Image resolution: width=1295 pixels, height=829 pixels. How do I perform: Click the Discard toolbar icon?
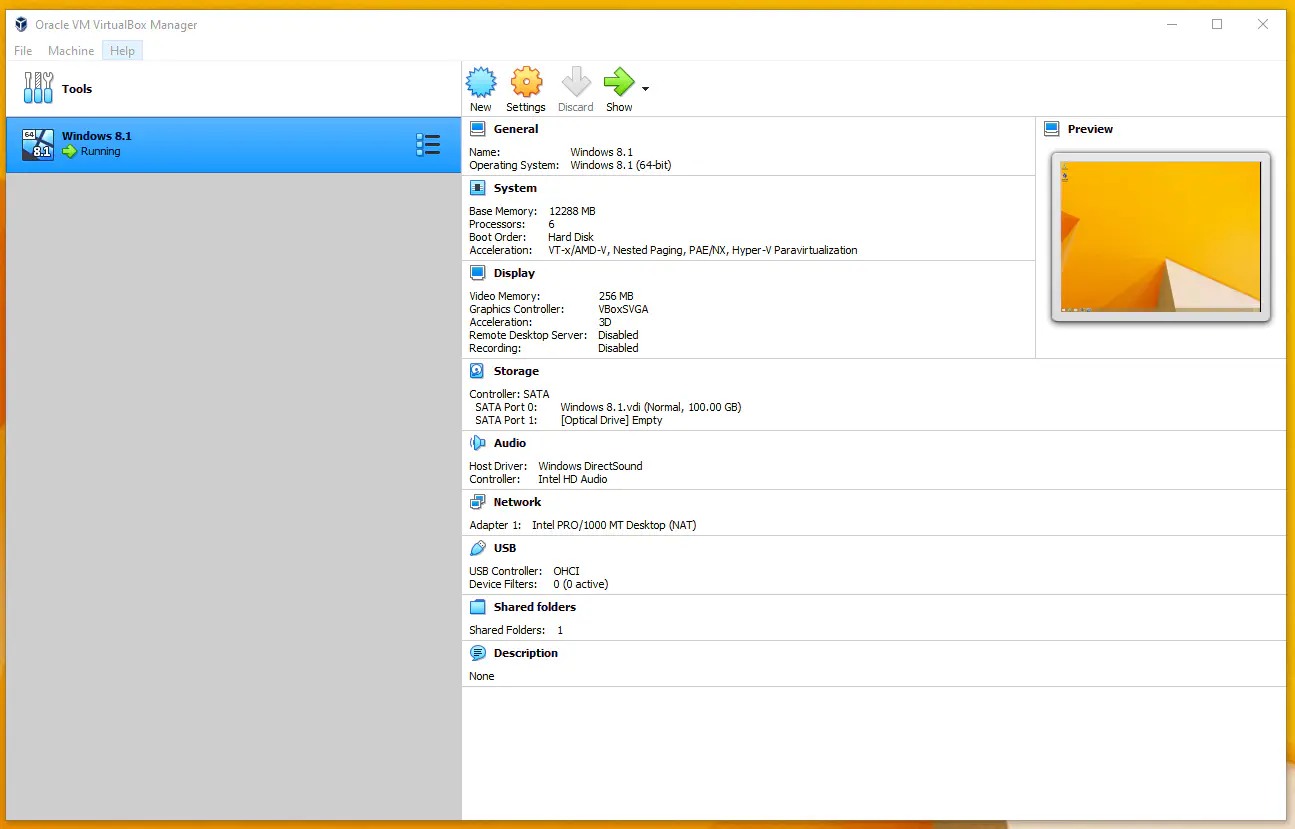coord(575,82)
